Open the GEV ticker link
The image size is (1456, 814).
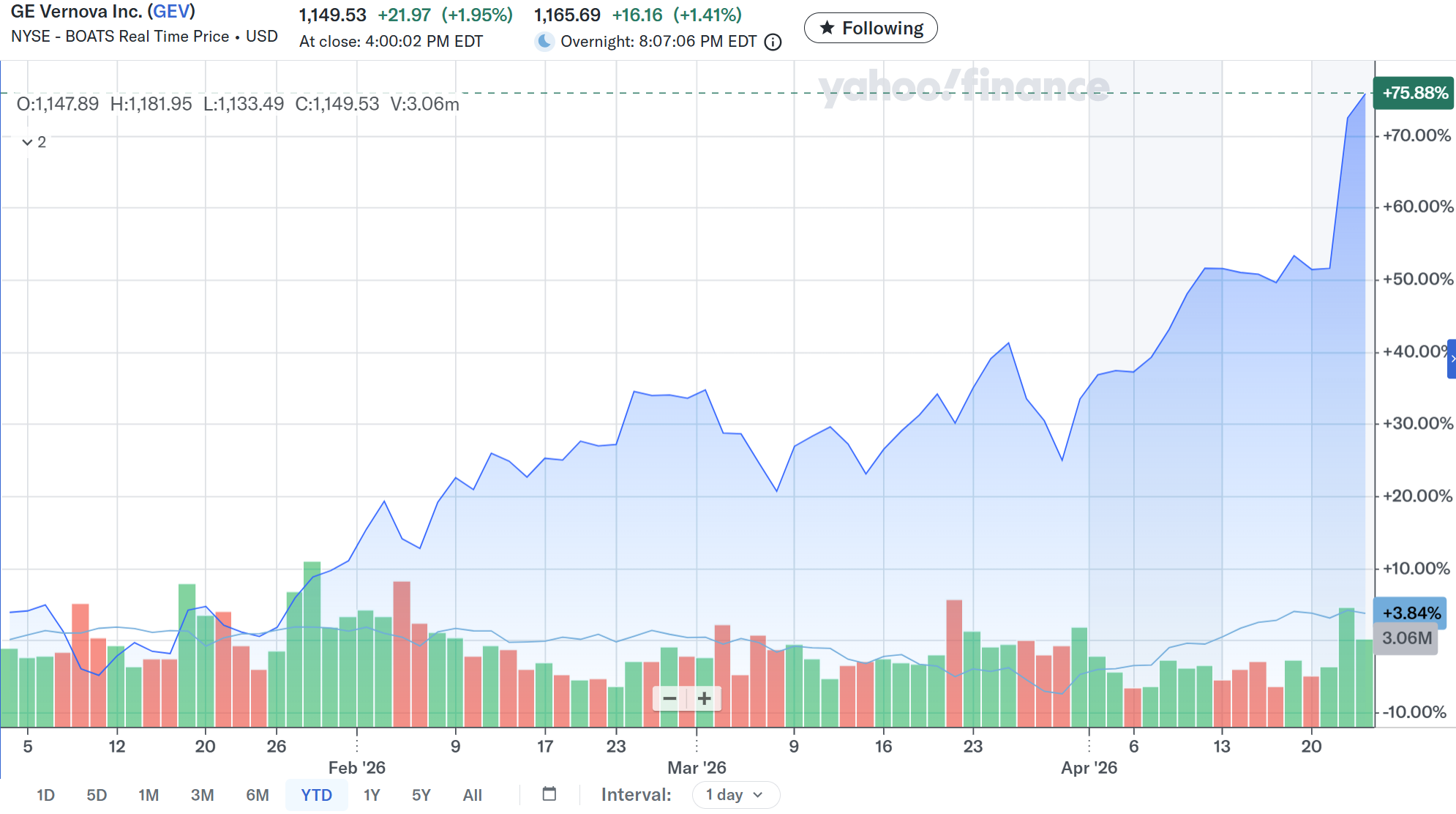171,12
